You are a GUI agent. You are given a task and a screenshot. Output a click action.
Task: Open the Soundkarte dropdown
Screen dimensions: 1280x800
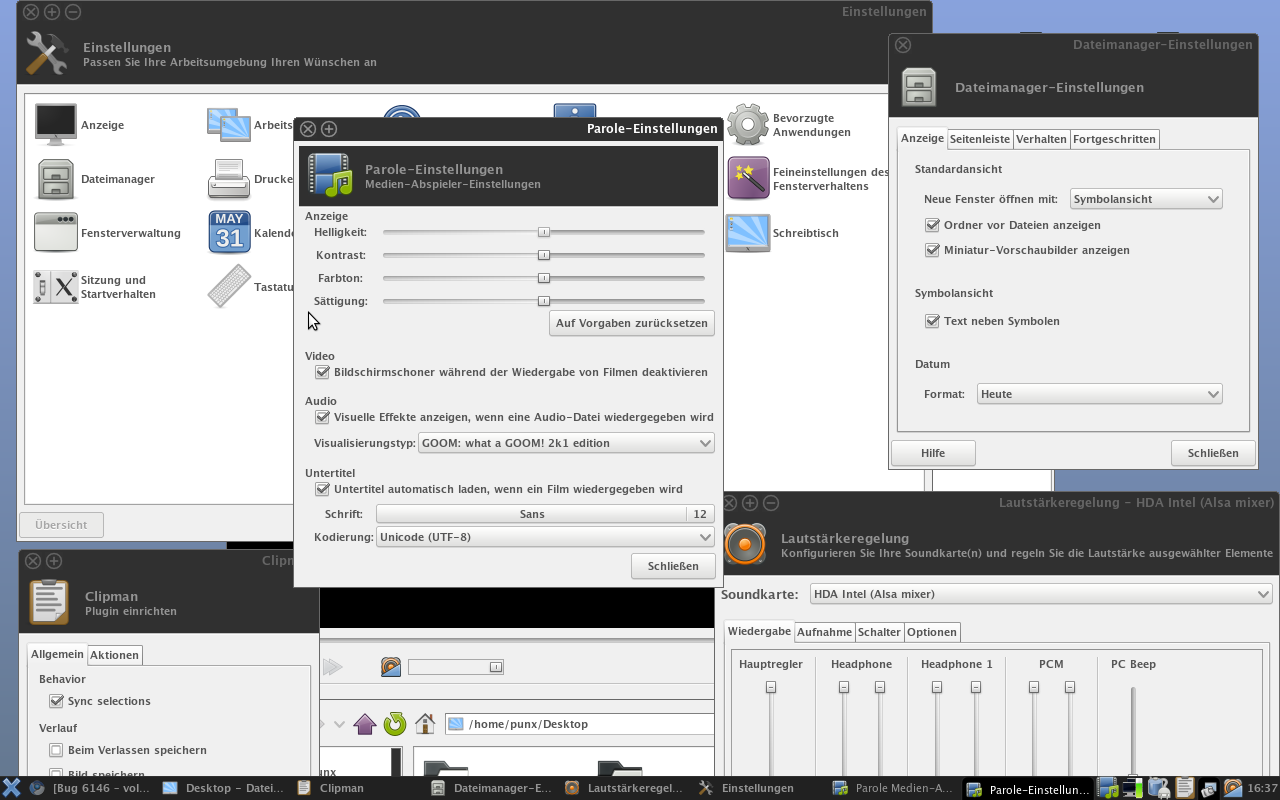1040,594
